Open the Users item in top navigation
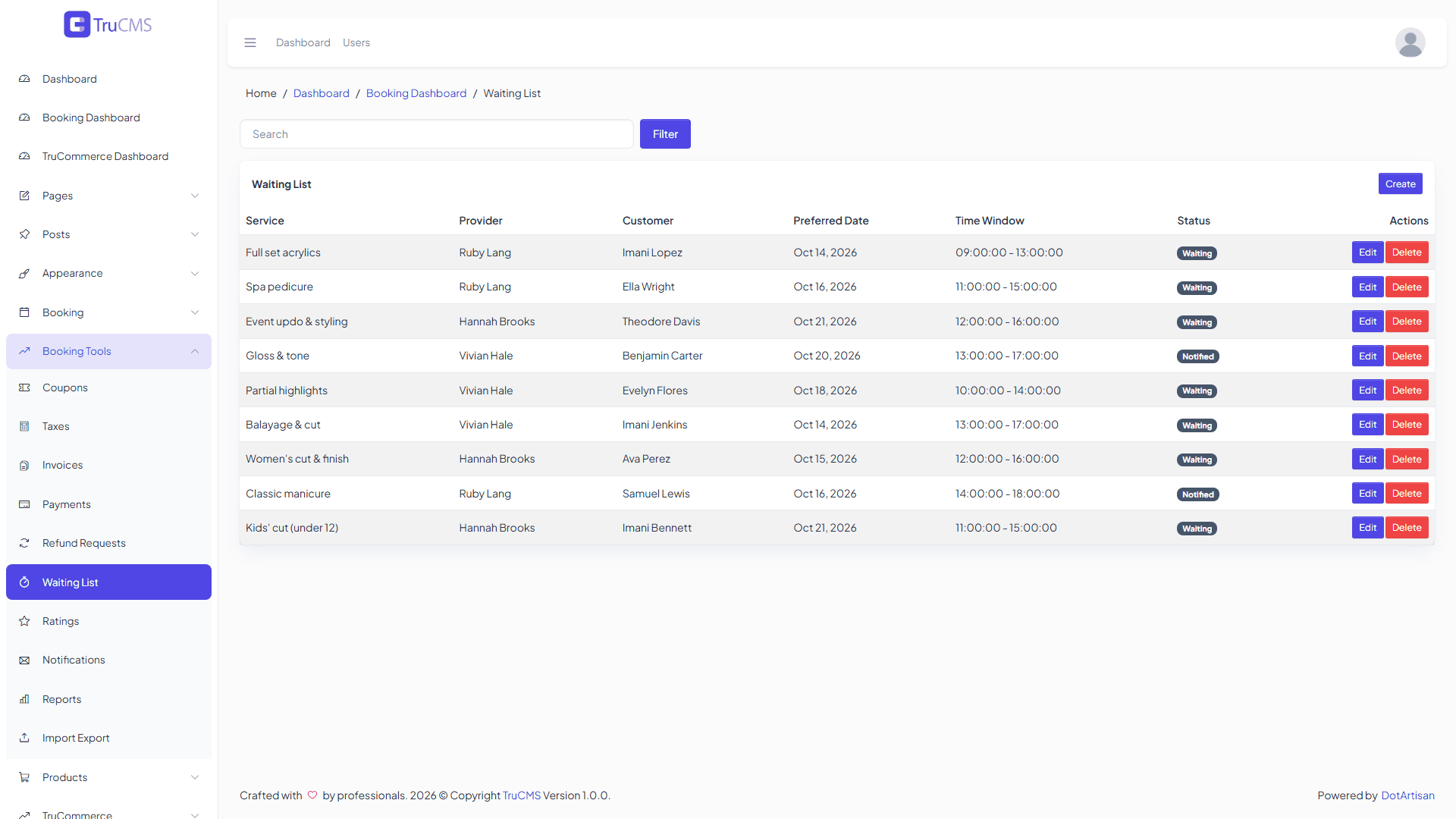Image resolution: width=1456 pixels, height=819 pixels. point(356,42)
